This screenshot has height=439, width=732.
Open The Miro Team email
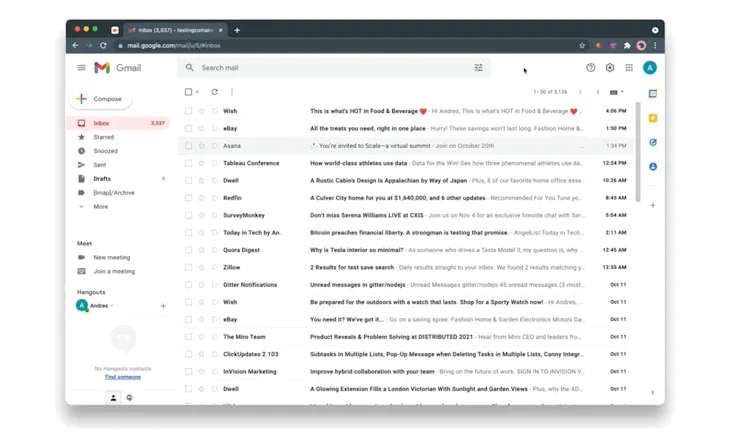pyautogui.click(x=406, y=337)
